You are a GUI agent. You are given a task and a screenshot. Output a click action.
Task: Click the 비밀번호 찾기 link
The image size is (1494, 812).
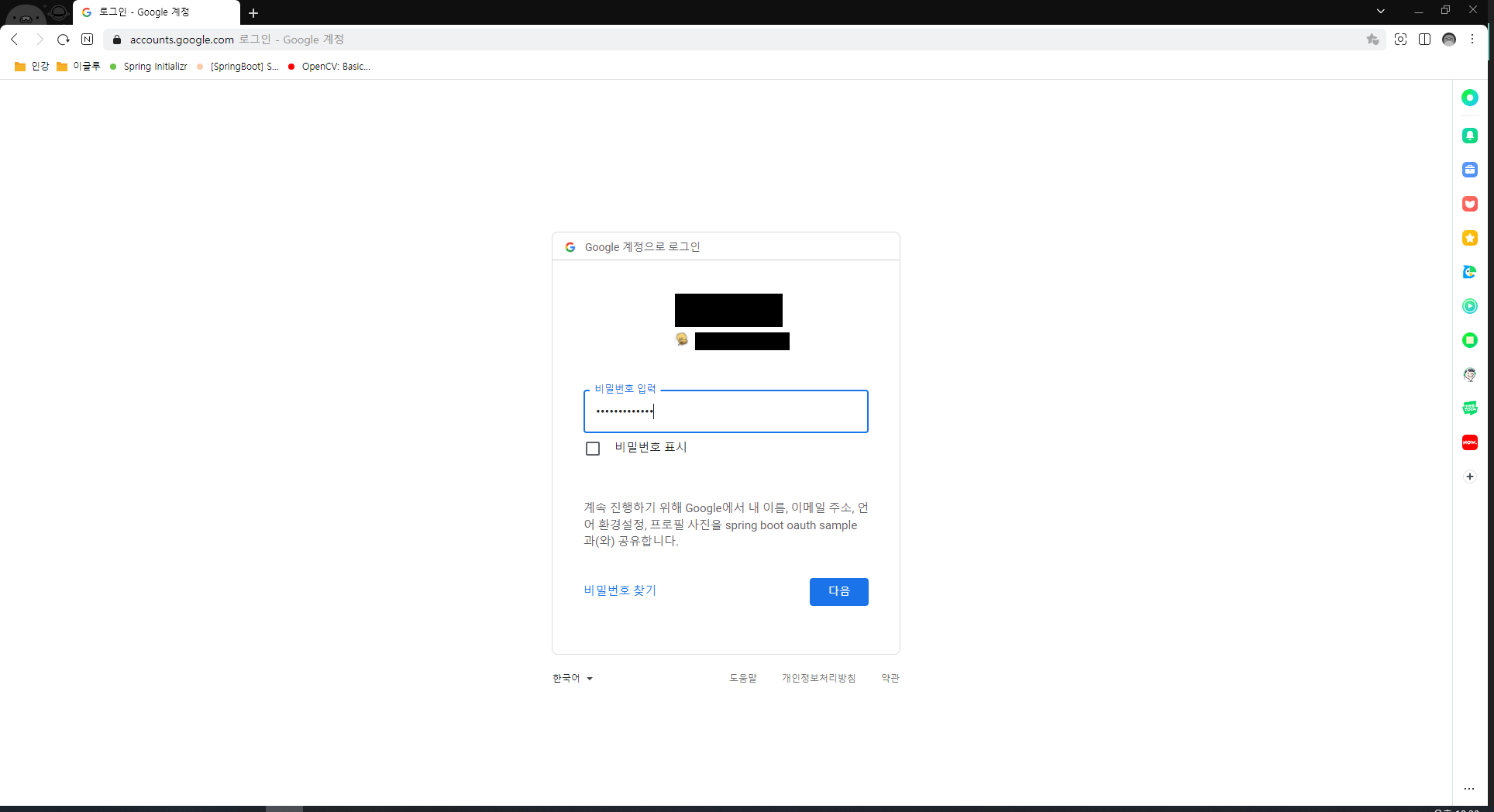620,590
